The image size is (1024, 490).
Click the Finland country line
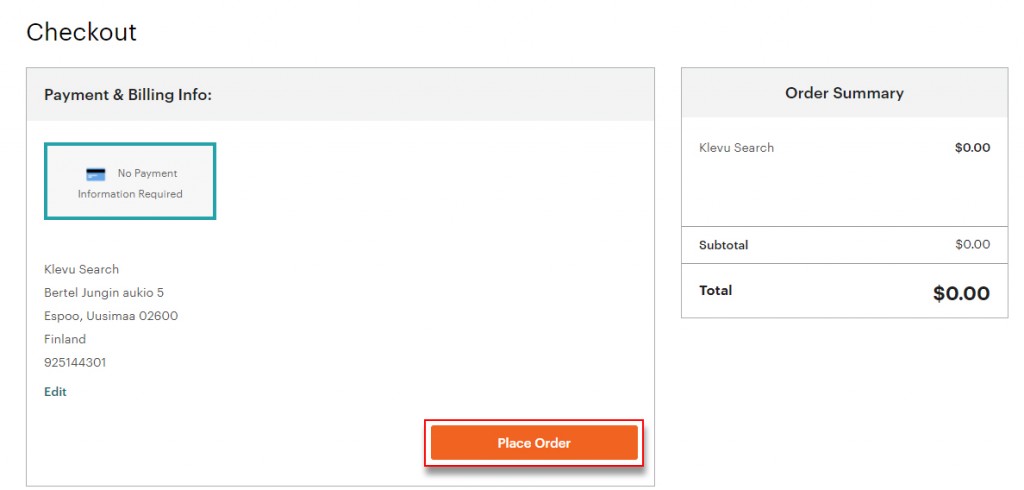point(65,339)
